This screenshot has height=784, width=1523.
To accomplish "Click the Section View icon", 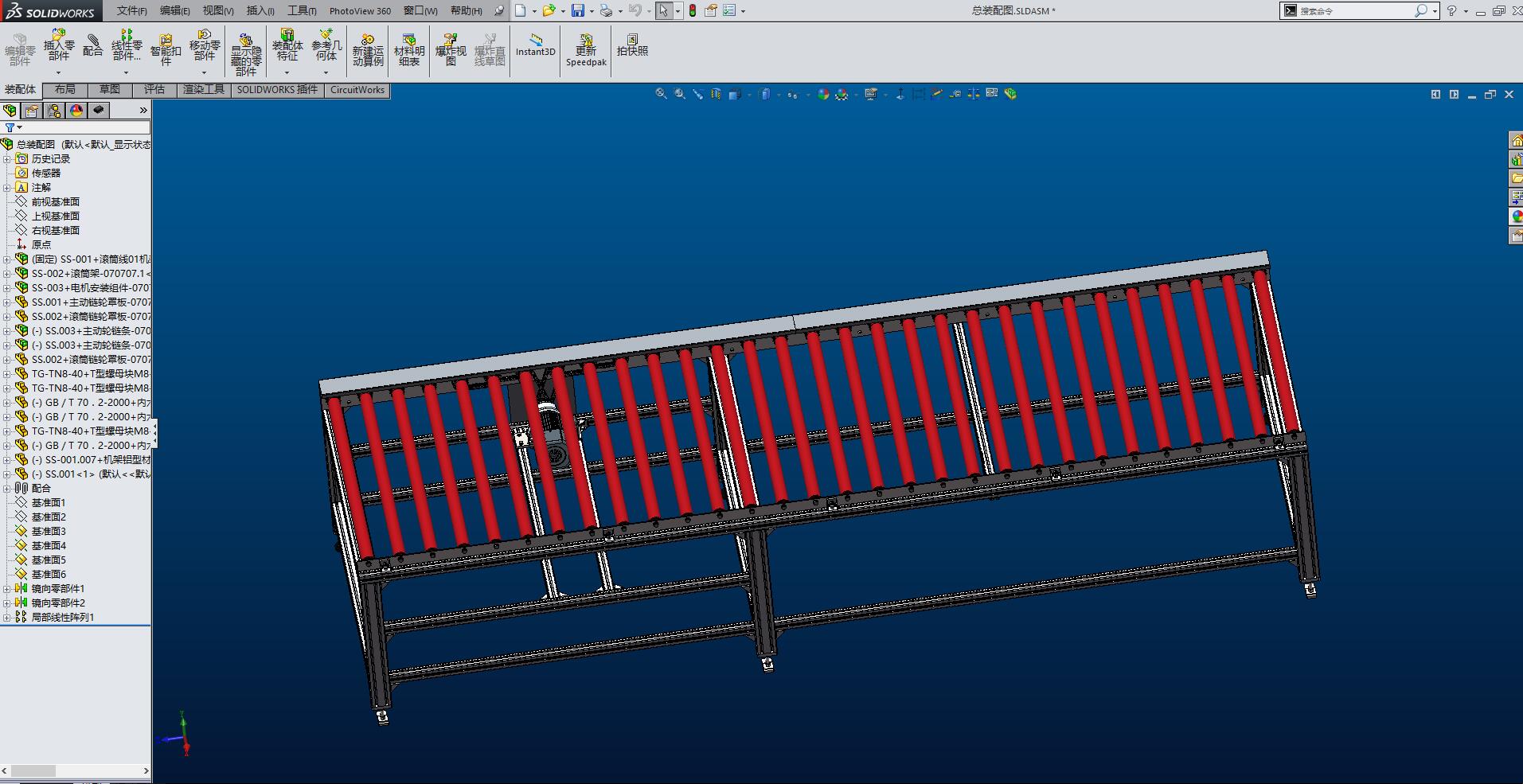I will tap(716, 94).
